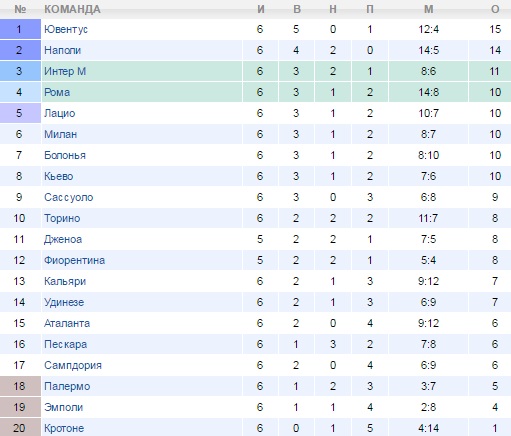Select the Интер М team link

(x=65, y=71)
